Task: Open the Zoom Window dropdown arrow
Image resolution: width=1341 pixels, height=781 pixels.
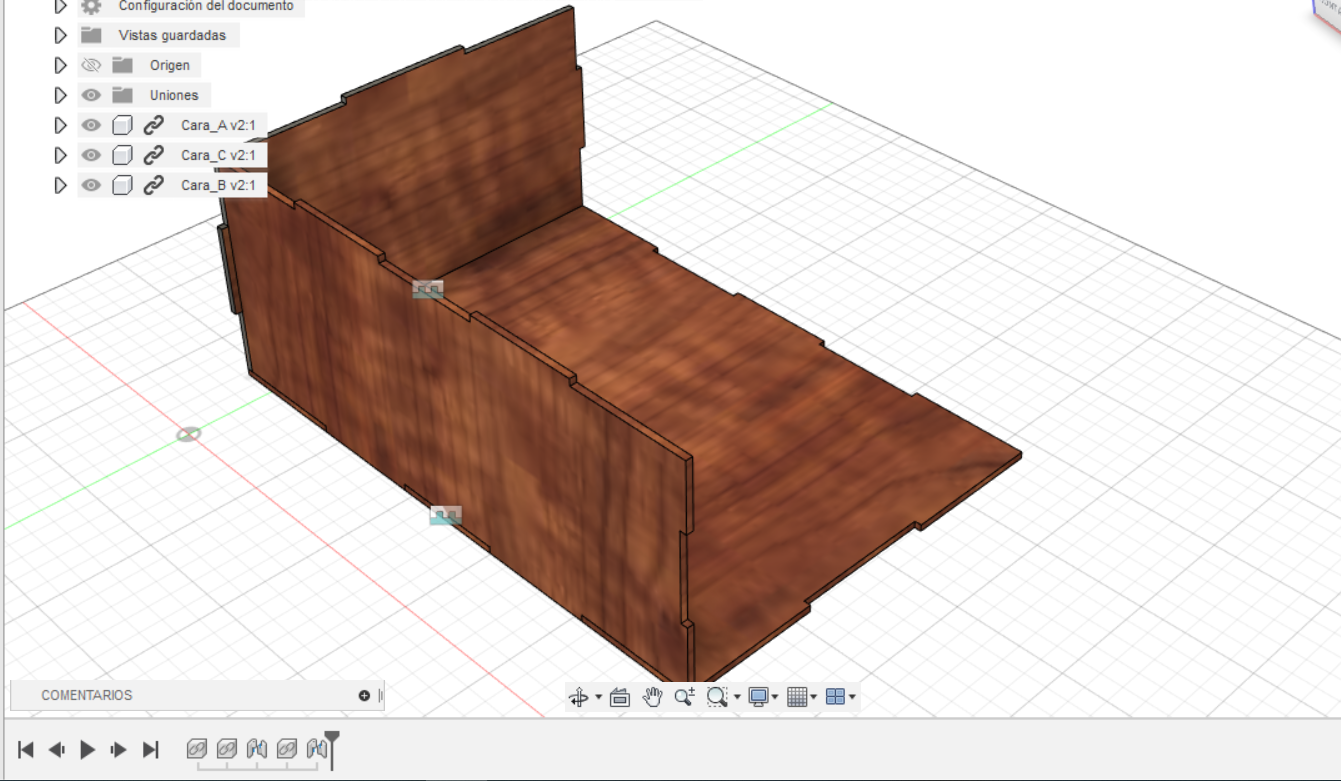Action: (x=737, y=697)
